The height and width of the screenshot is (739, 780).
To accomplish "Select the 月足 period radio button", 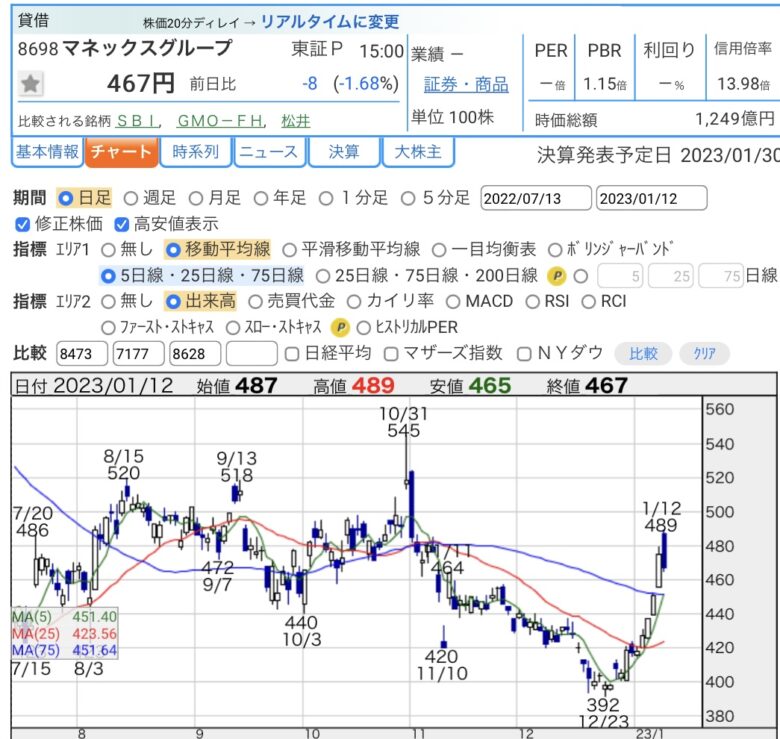I will pyautogui.click(x=195, y=199).
